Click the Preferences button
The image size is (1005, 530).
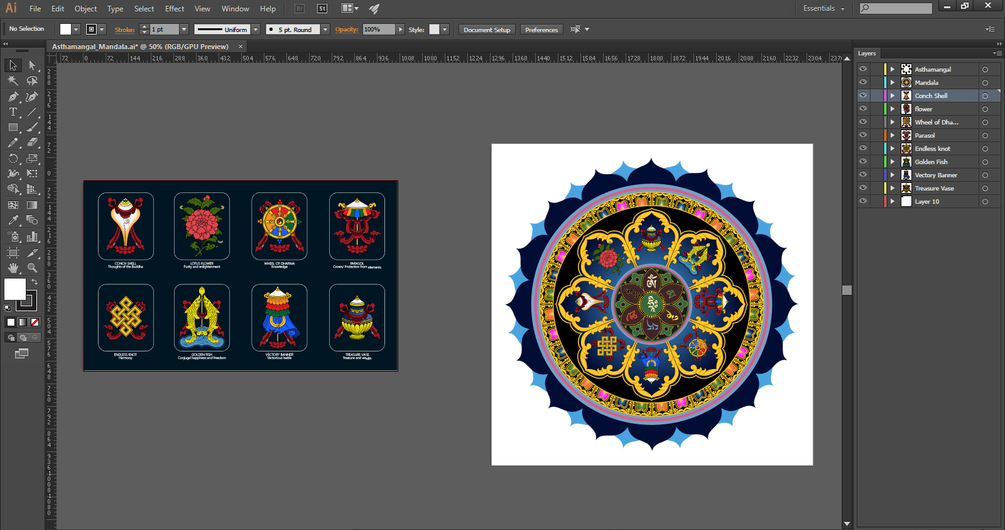tap(541, 29)
